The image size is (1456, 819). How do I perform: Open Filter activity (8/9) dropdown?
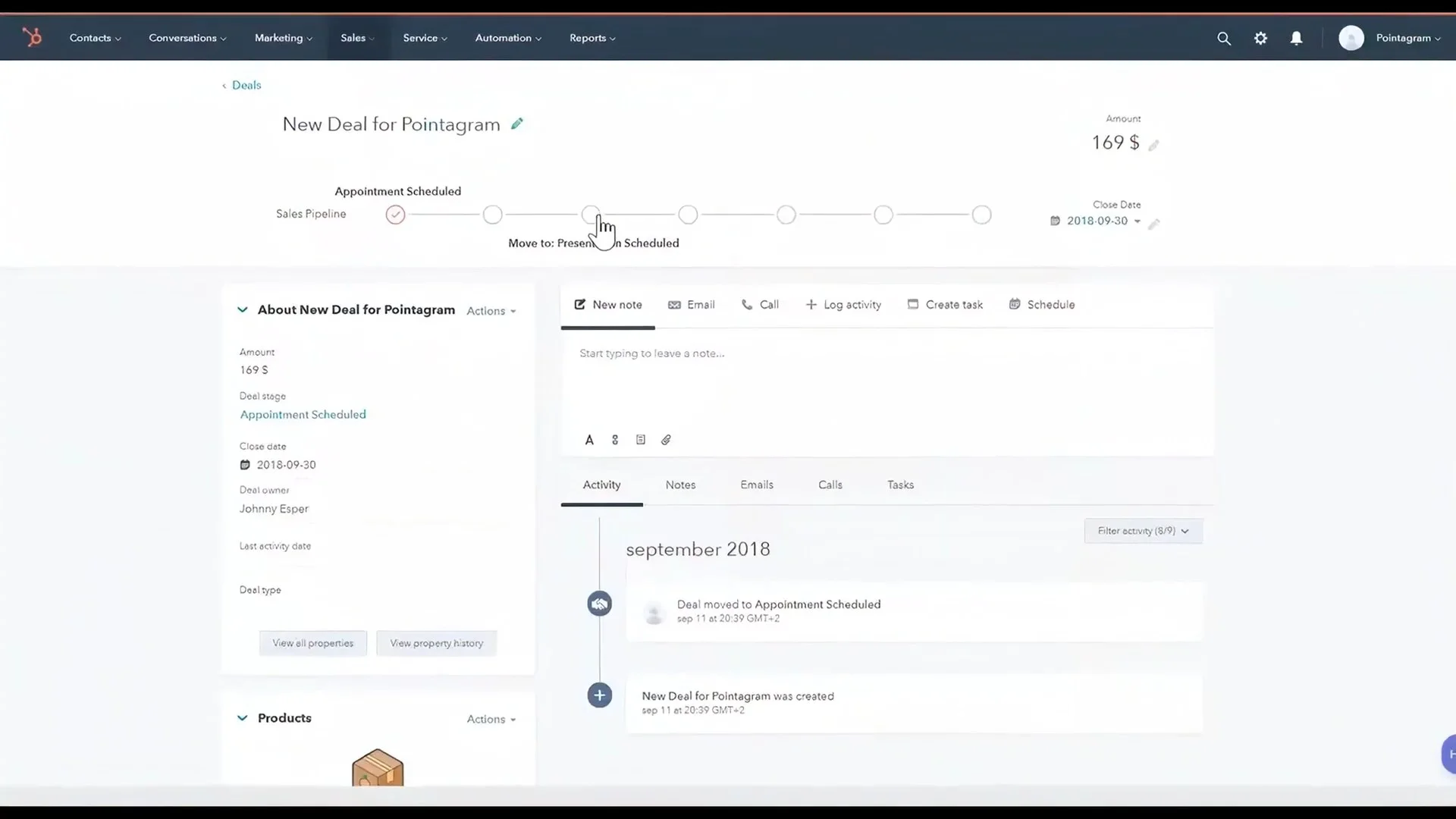pyautogui.click(x=1143, y=531)
